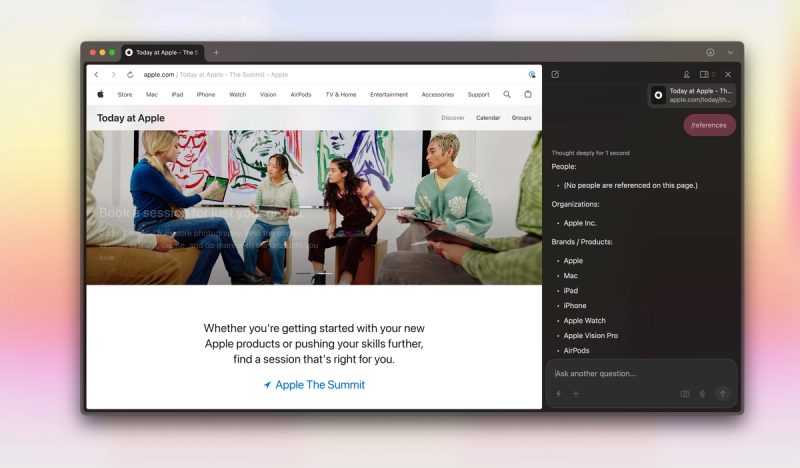Click the iPhone entry in the assistant list
The width and height of the screenshot is (800, 468).
[575, 306]
